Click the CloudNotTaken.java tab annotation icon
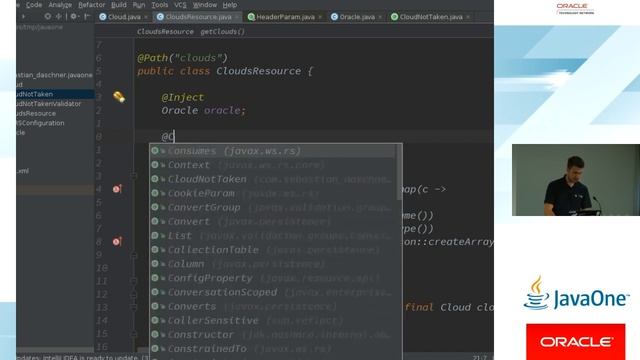The image size is (640, 360). (x=394, y=17)
